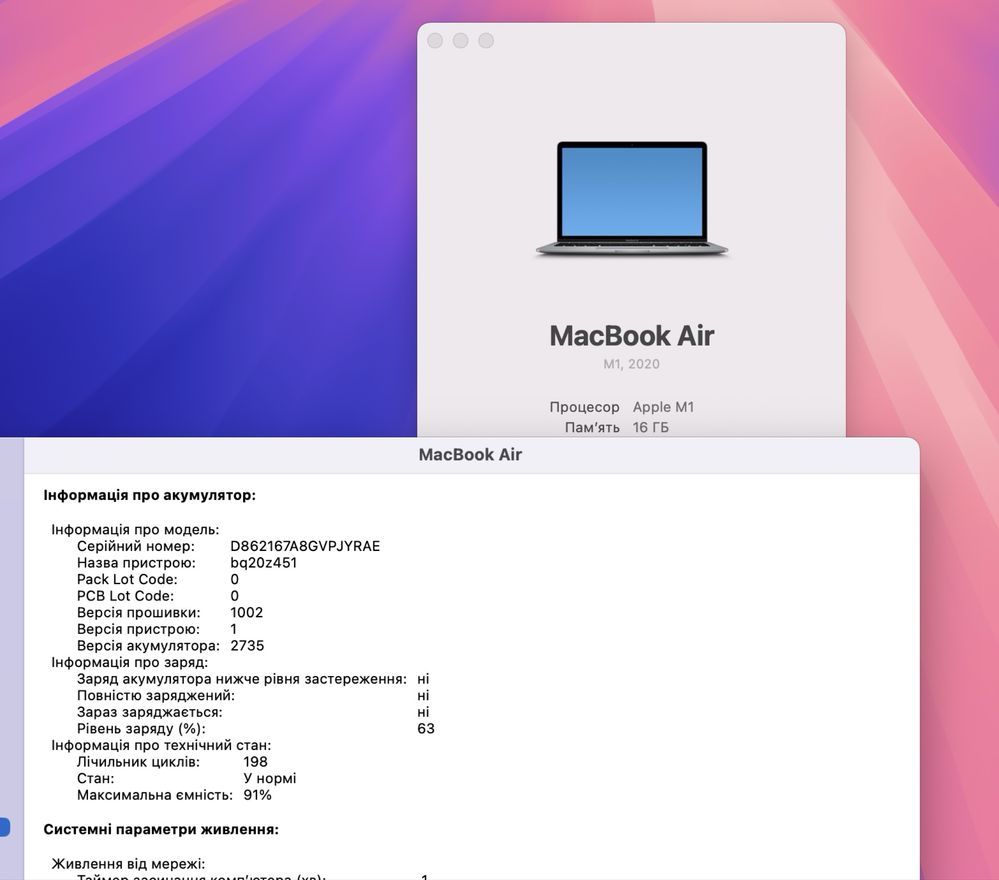
Task: Select serial number D862167A8GVPJYRAE
Action: coord(305,546)
